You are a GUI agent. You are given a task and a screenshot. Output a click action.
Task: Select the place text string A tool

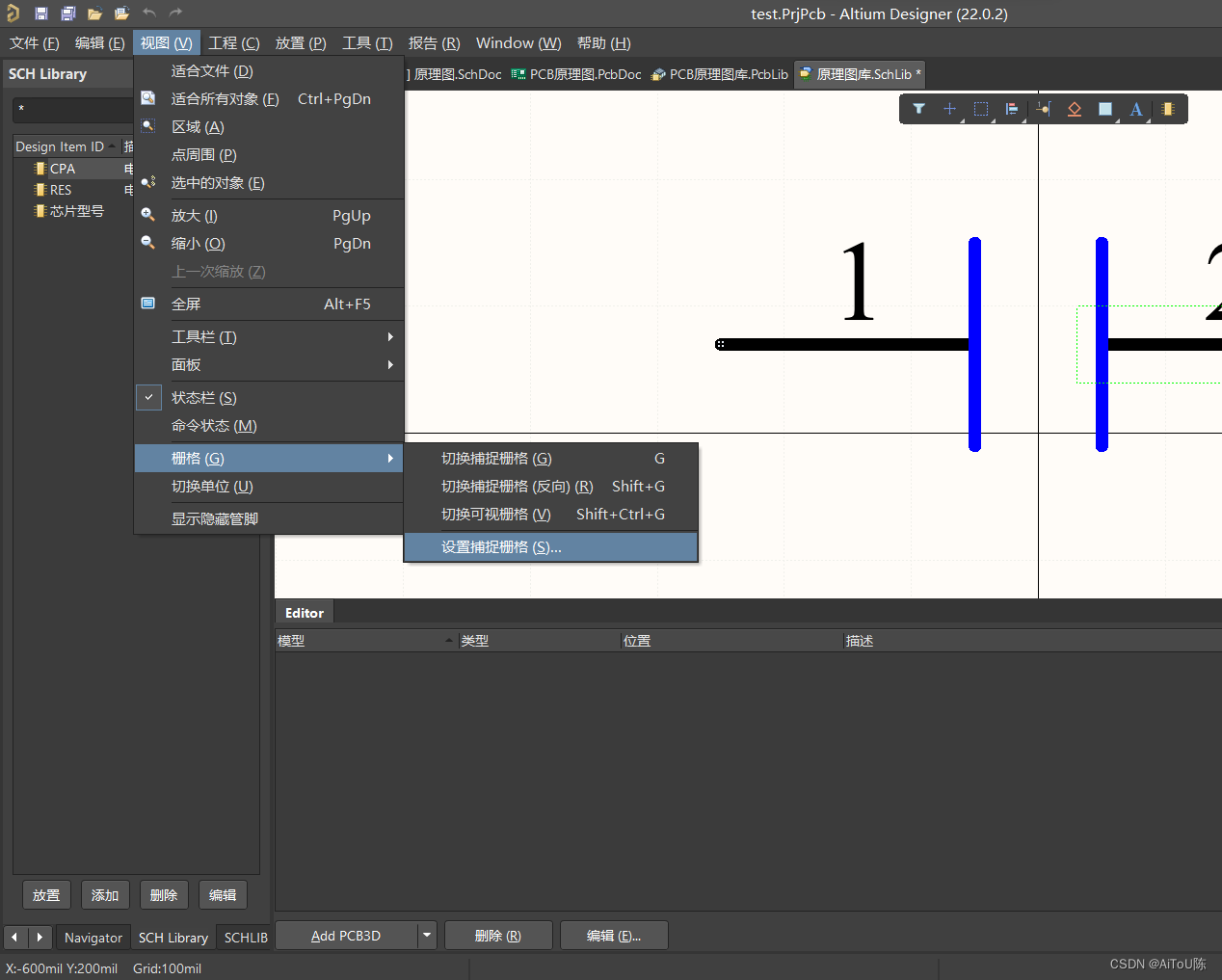[x=1136, y=109]
